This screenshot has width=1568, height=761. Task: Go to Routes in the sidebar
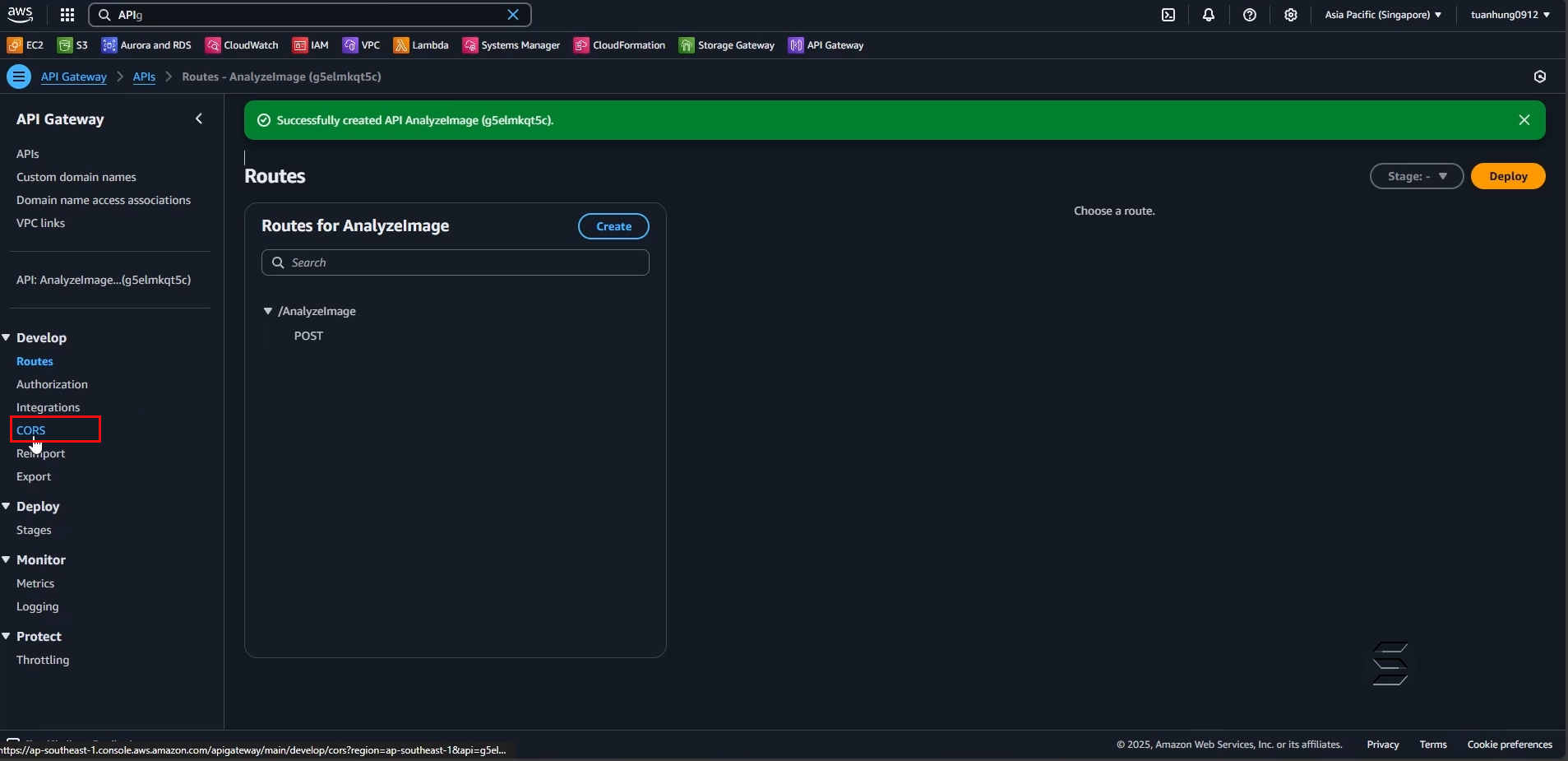click(35, 361)
